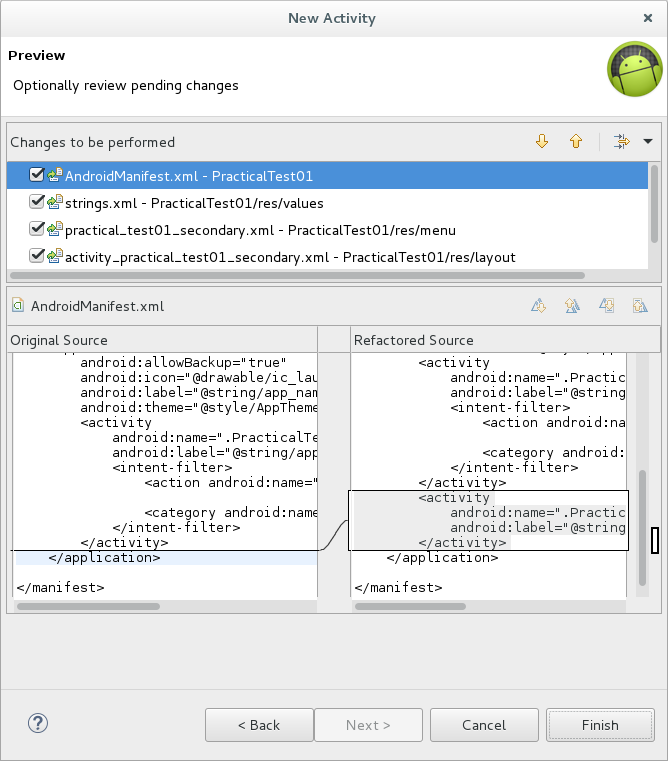The height and width of the screenshot is (761, 668).
Task: Select the next change down-arrow icon
Action: point(542,142)
